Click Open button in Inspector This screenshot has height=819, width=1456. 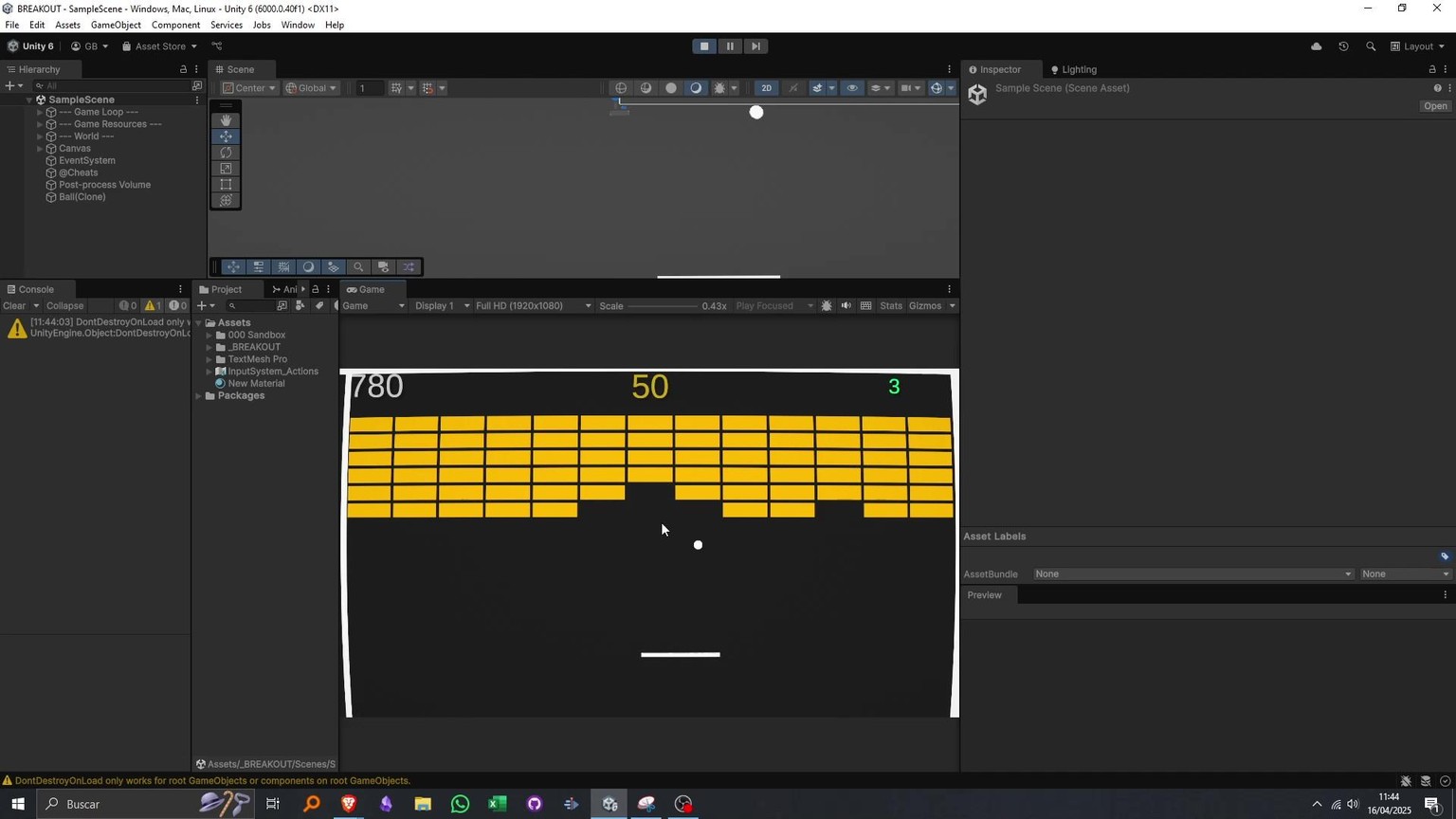pos(1435,106)
